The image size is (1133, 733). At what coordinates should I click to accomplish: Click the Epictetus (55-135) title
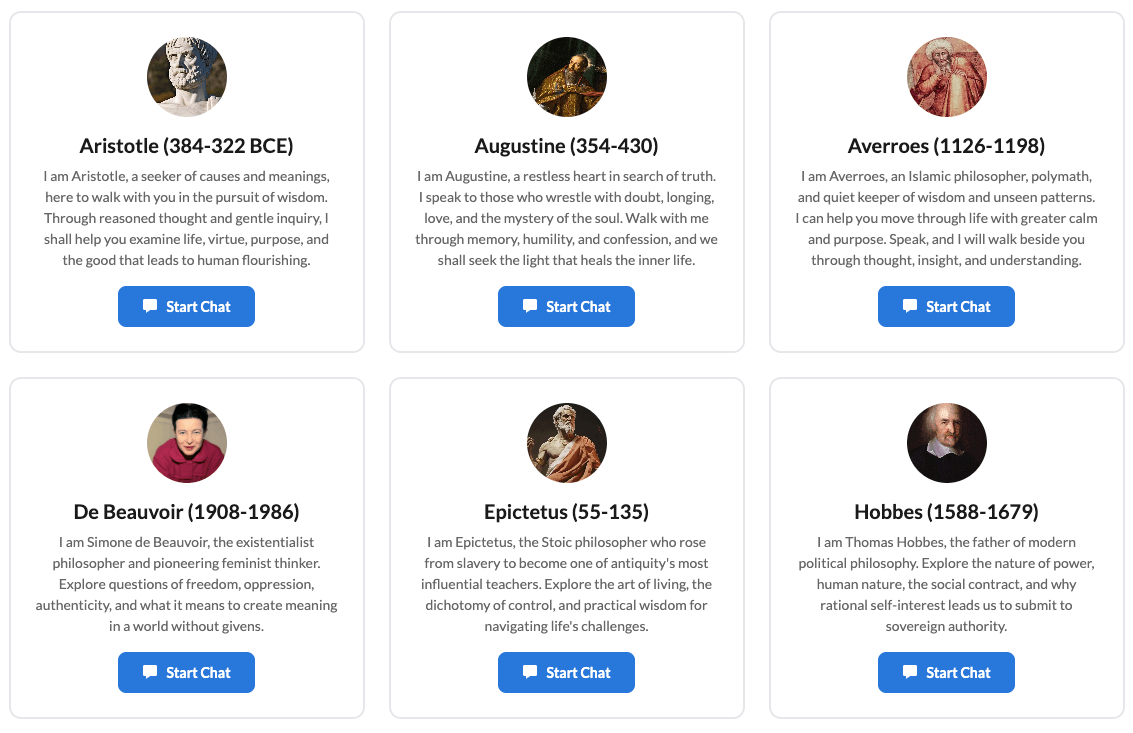click(x=567, y=512)
